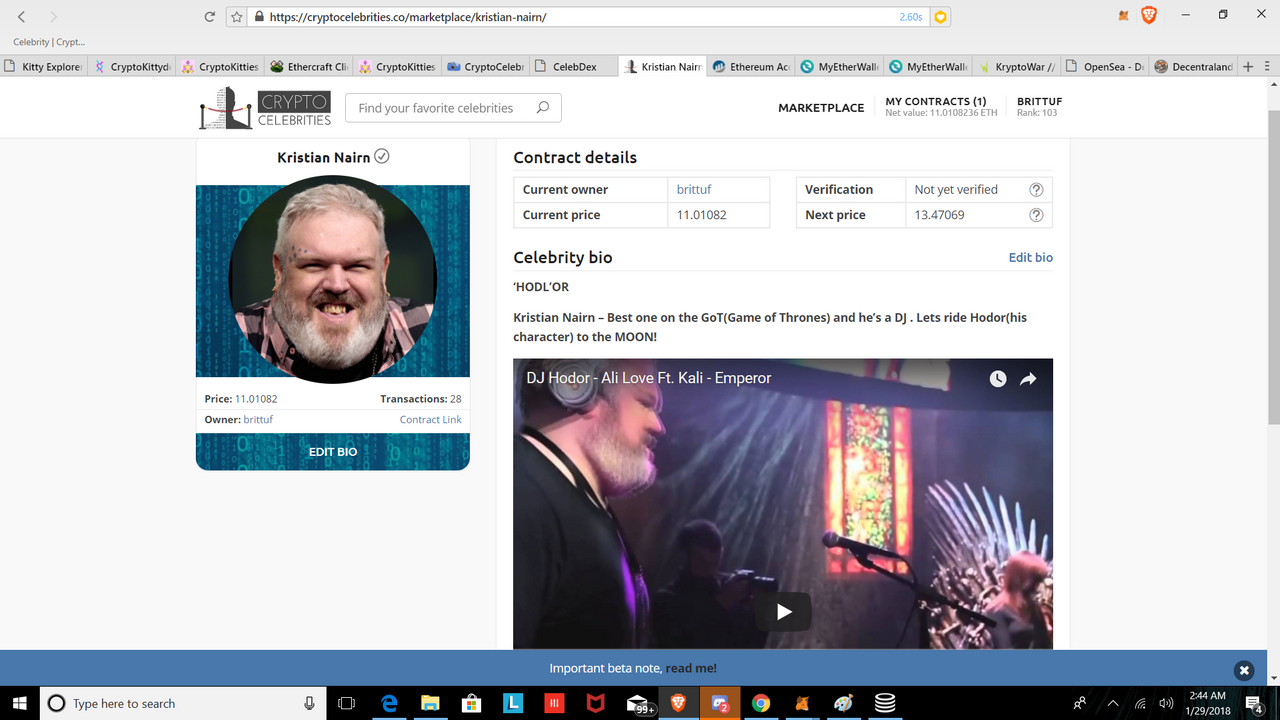Click the search magnifier icon
This screenshot has height=720, width=1280.
point(543,108)
